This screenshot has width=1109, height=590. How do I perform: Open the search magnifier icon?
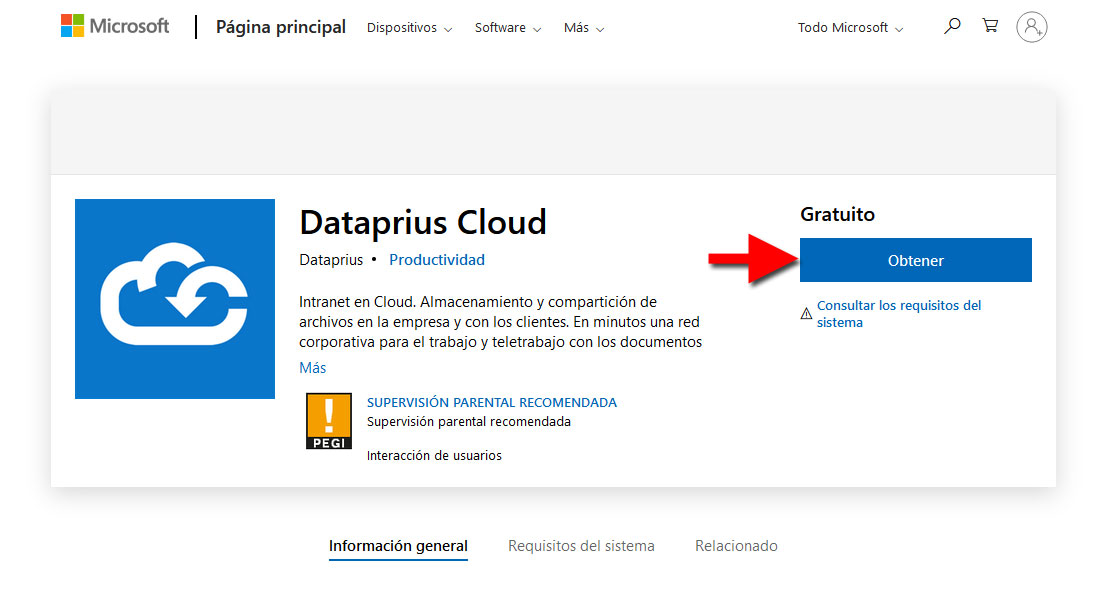pyautogui.click(x=952, y=27)
